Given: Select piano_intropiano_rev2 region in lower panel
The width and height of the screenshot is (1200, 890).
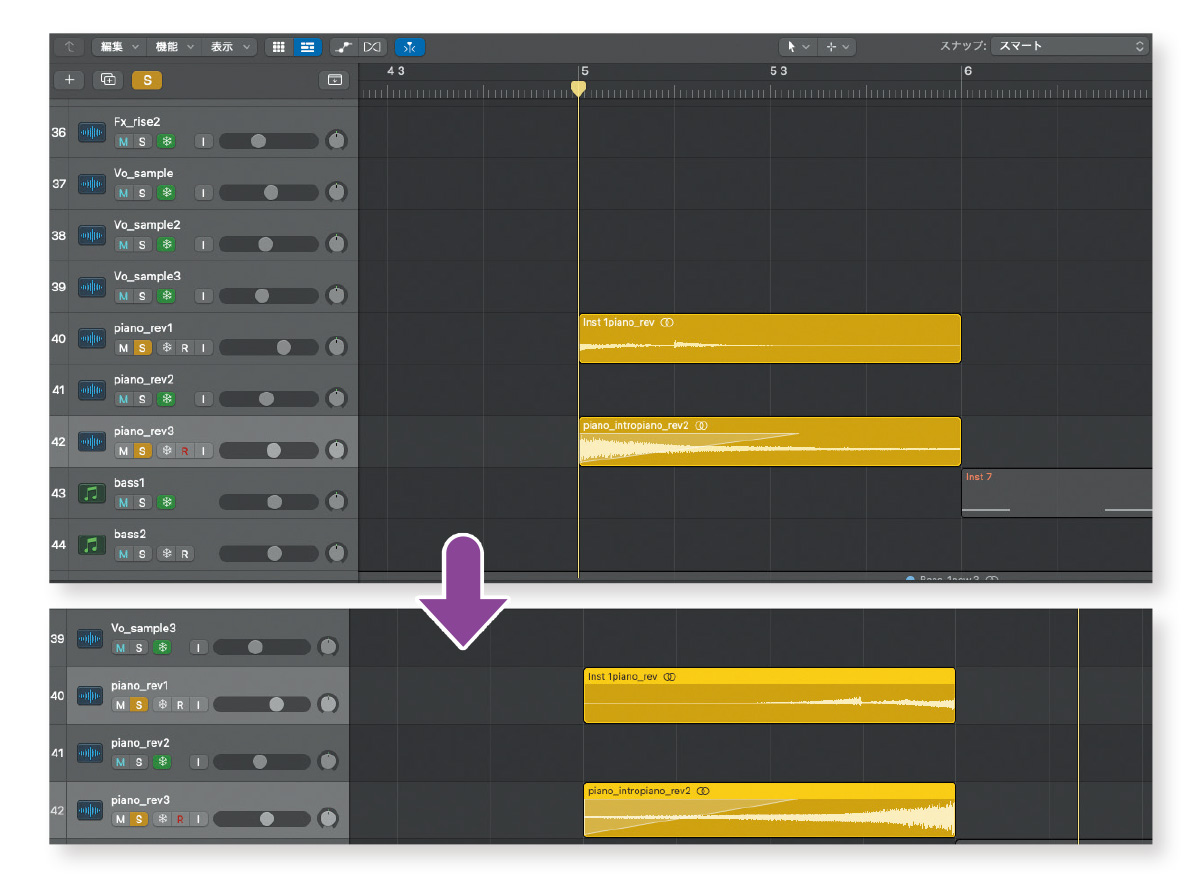Looking at the screenshot, I should click(770, 810).
